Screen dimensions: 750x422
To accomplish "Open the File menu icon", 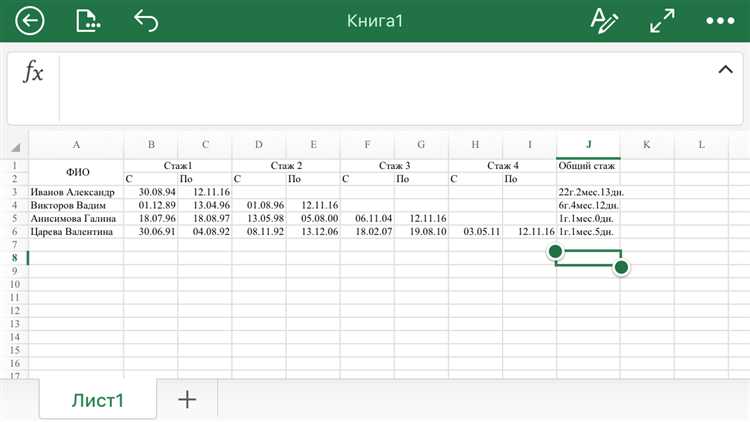I will (89, 21).
